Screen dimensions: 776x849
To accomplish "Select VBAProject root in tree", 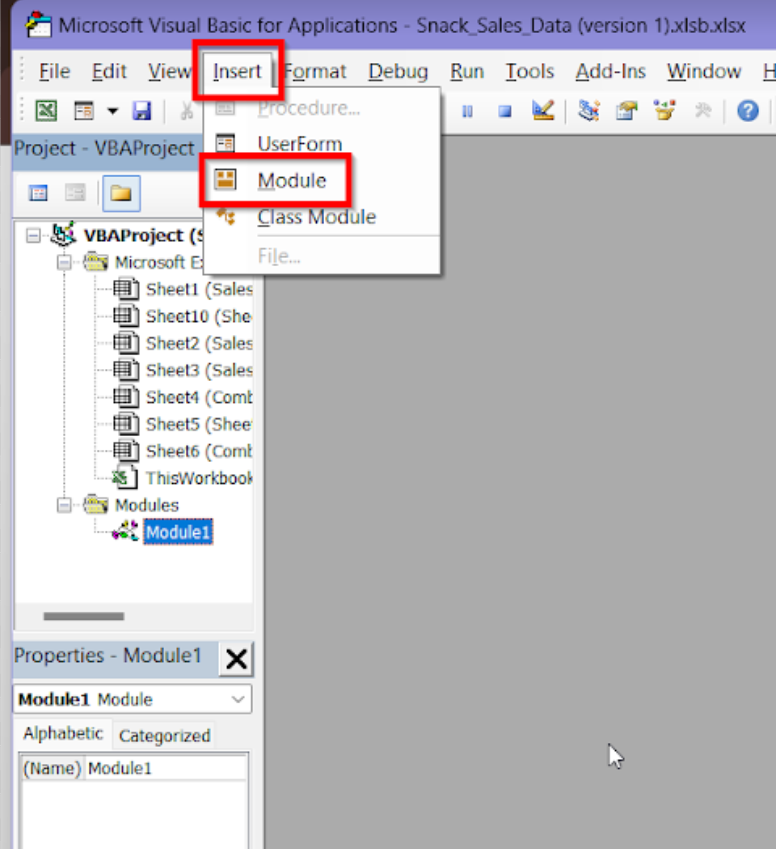I will (x=143, y=236).
